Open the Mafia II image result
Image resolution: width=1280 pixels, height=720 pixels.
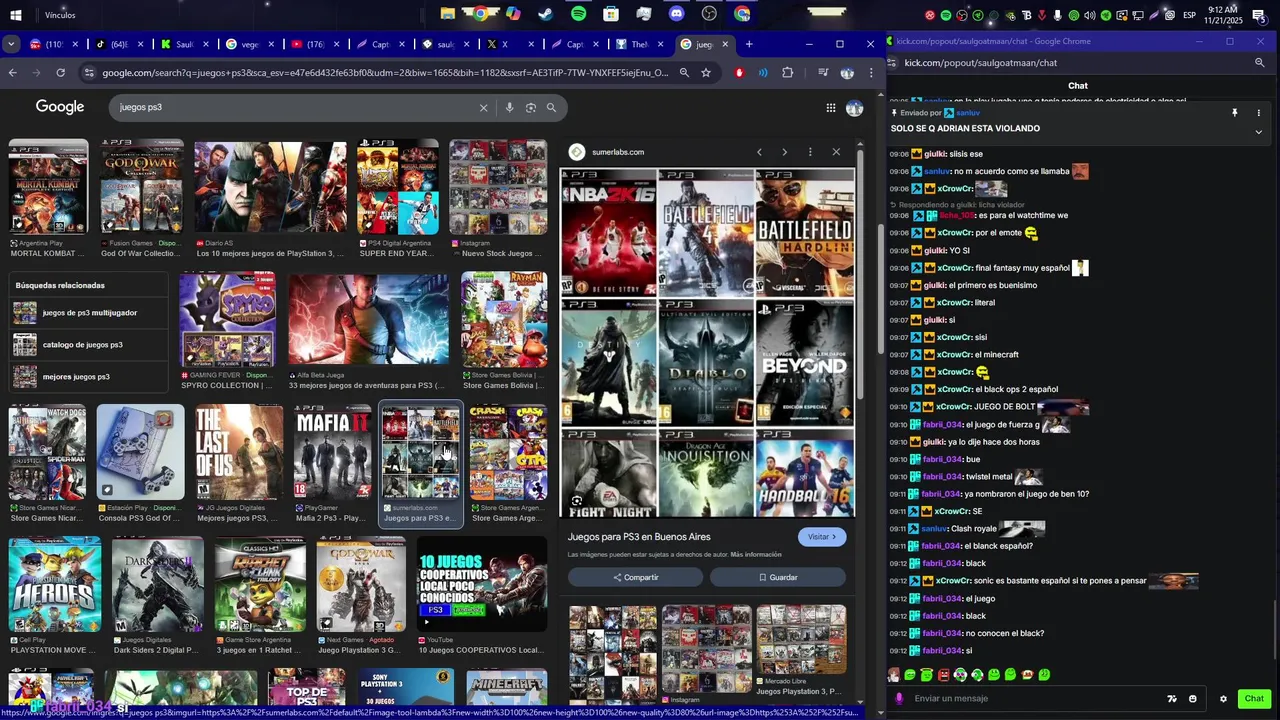click(x=332, y=452)
